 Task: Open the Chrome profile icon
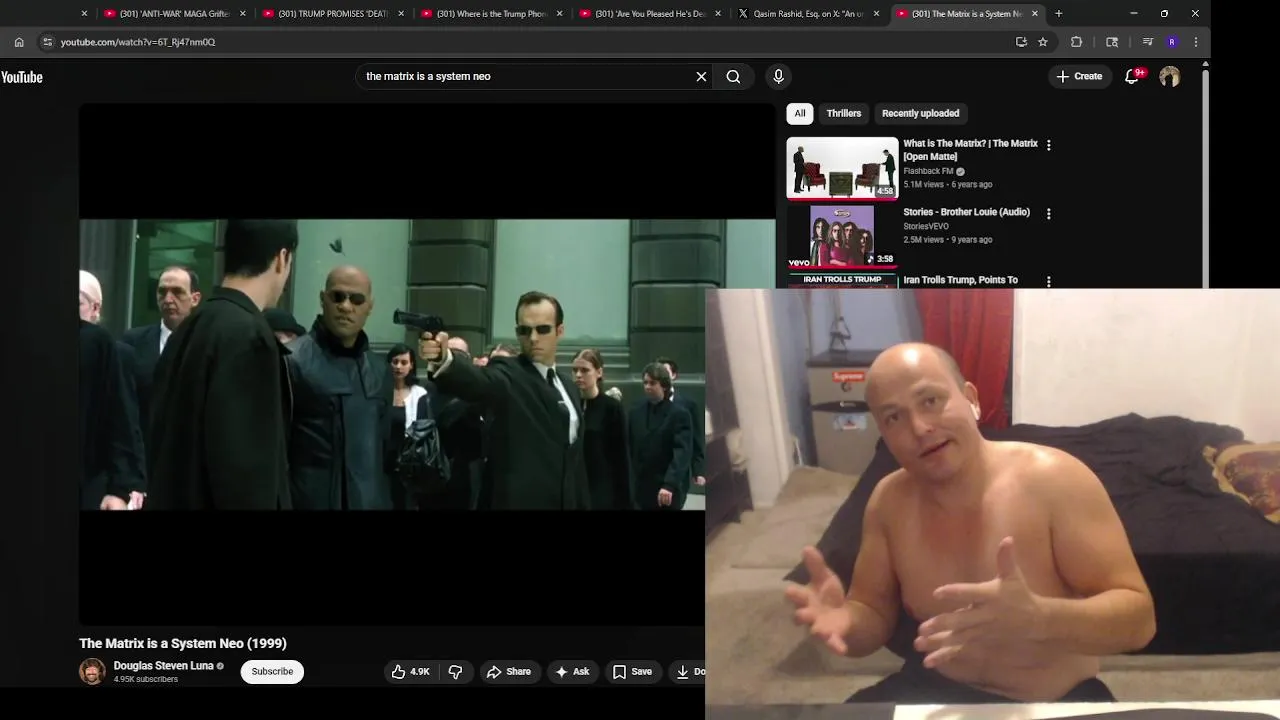1172,42
